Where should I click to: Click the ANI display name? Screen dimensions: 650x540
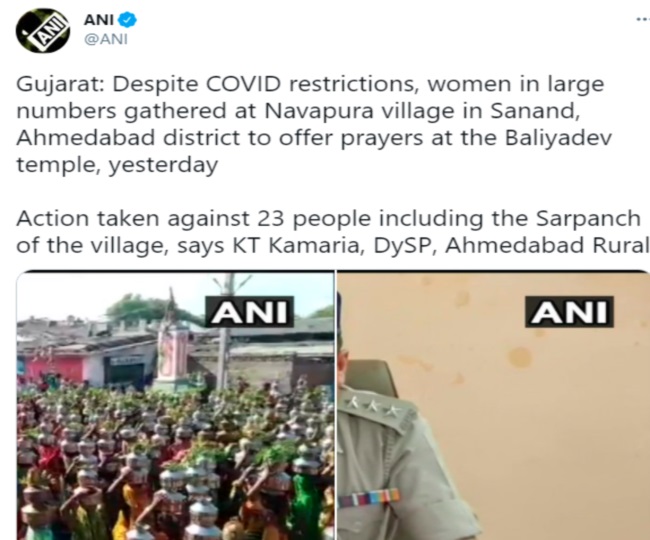click(x=99, y=19)
